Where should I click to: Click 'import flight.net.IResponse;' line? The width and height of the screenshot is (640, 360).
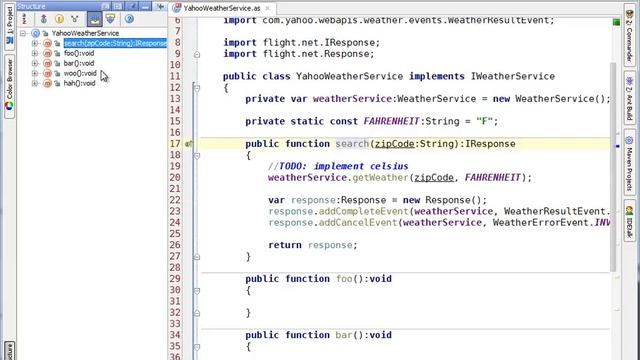tap(301, 42)
